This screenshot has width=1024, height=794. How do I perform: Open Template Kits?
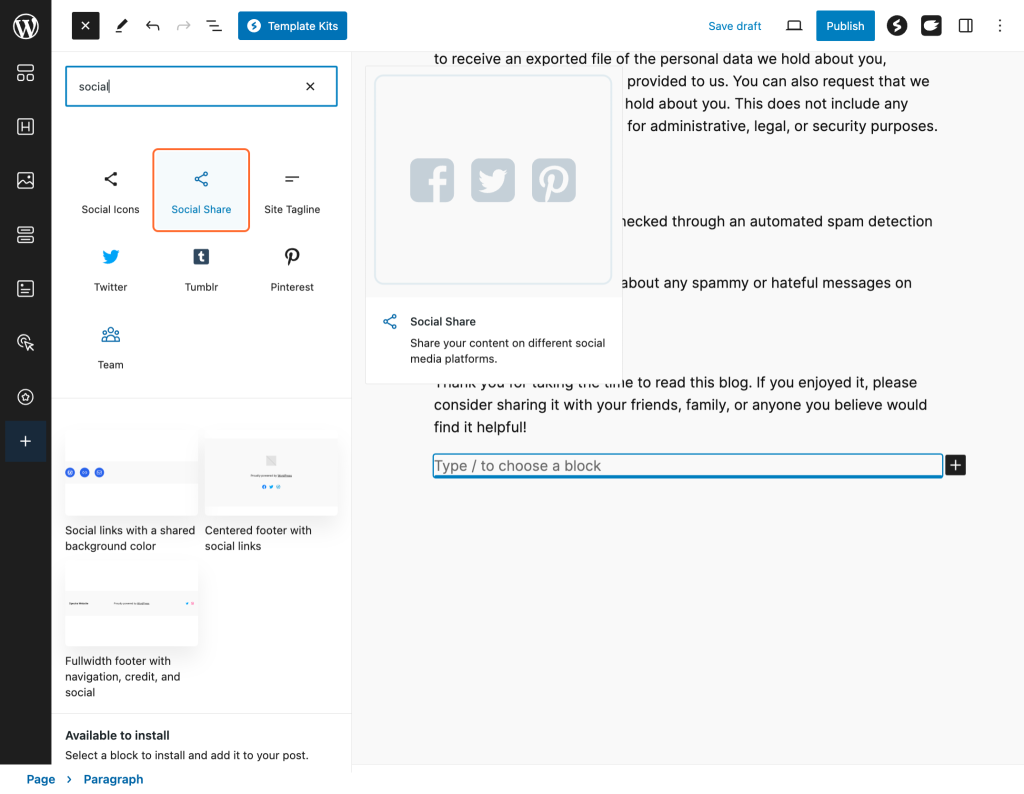pyautogui.click(x=292, y=25)
